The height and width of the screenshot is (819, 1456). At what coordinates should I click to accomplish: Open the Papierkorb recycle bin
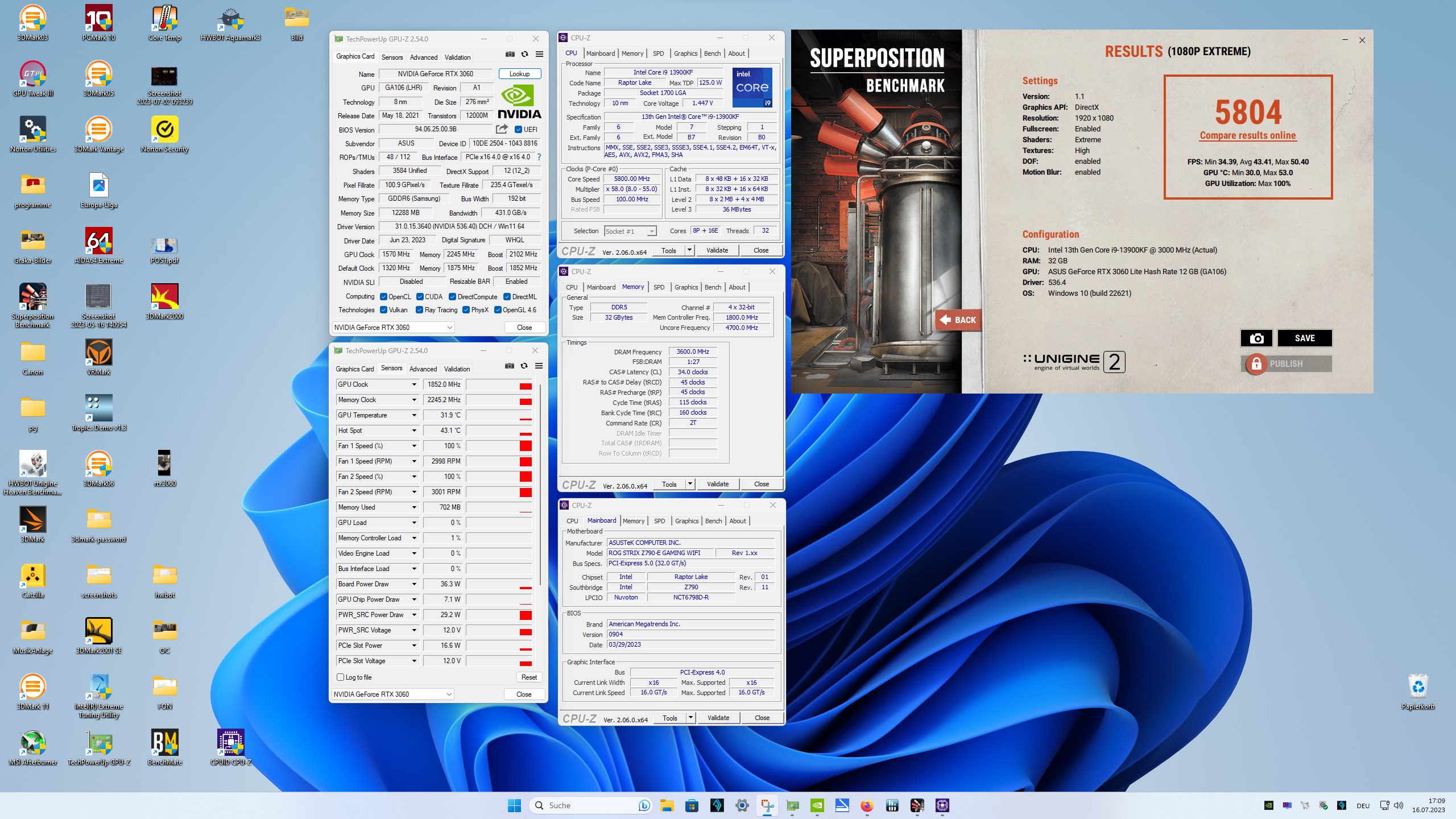pyautogui.click(x=1418, y=692)
